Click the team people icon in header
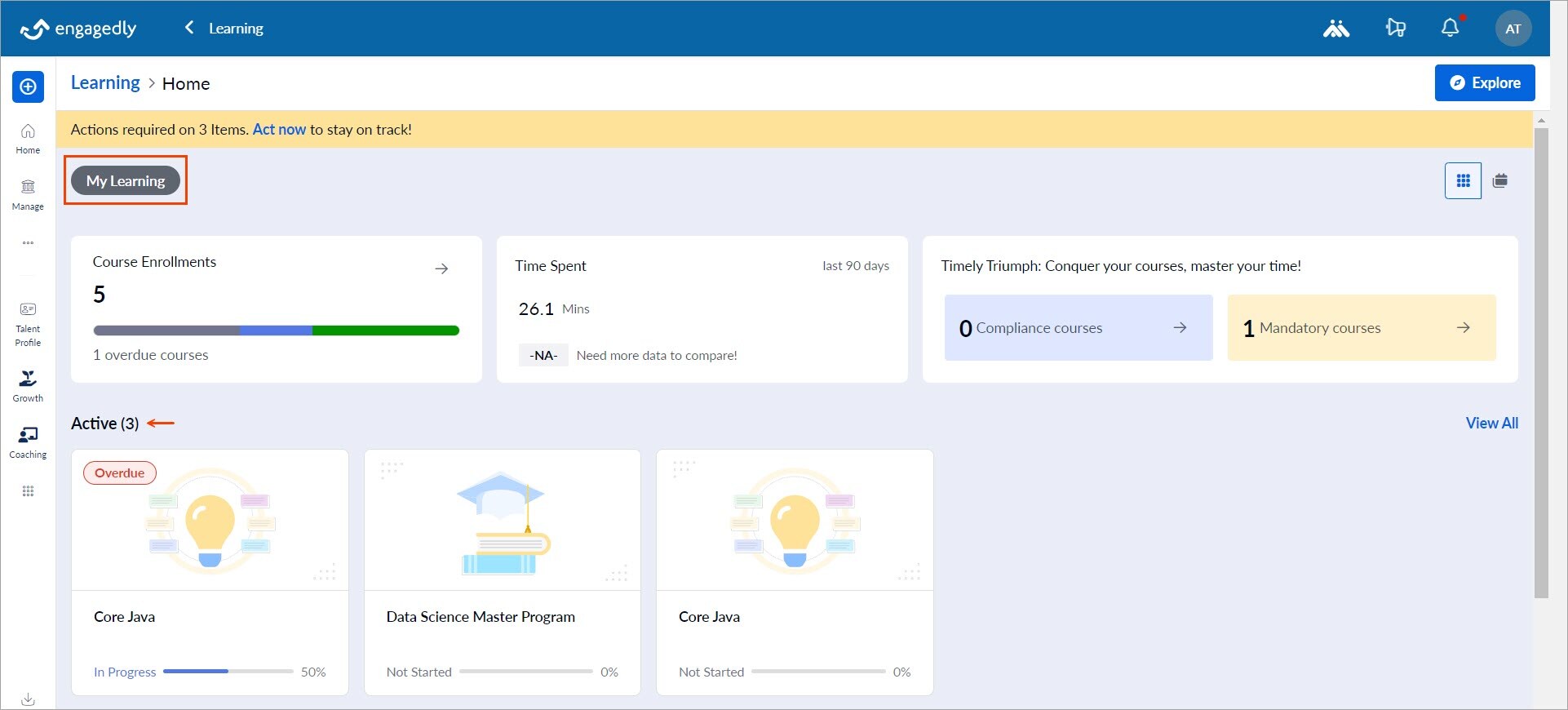Screen dimensions: 1568x710 [1335, 29]
